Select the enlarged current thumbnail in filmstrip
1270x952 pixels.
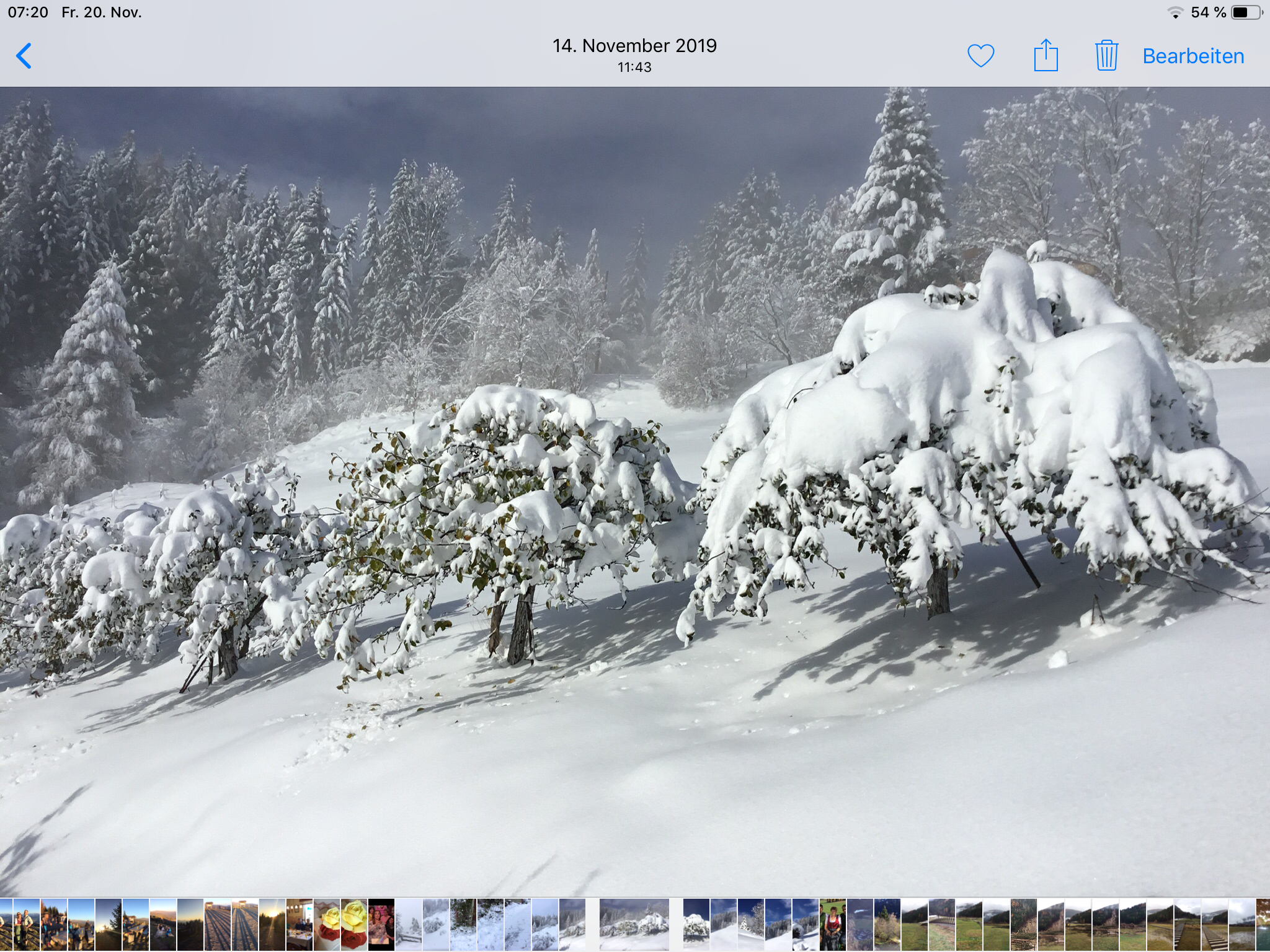(x=634, y=925)
